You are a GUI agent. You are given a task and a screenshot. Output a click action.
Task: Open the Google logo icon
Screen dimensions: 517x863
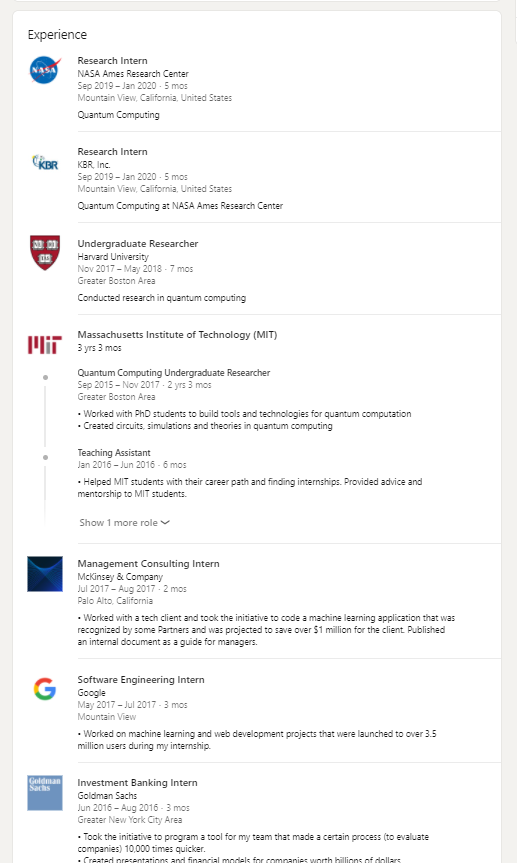pyautogui.click(x=45, y=689)
